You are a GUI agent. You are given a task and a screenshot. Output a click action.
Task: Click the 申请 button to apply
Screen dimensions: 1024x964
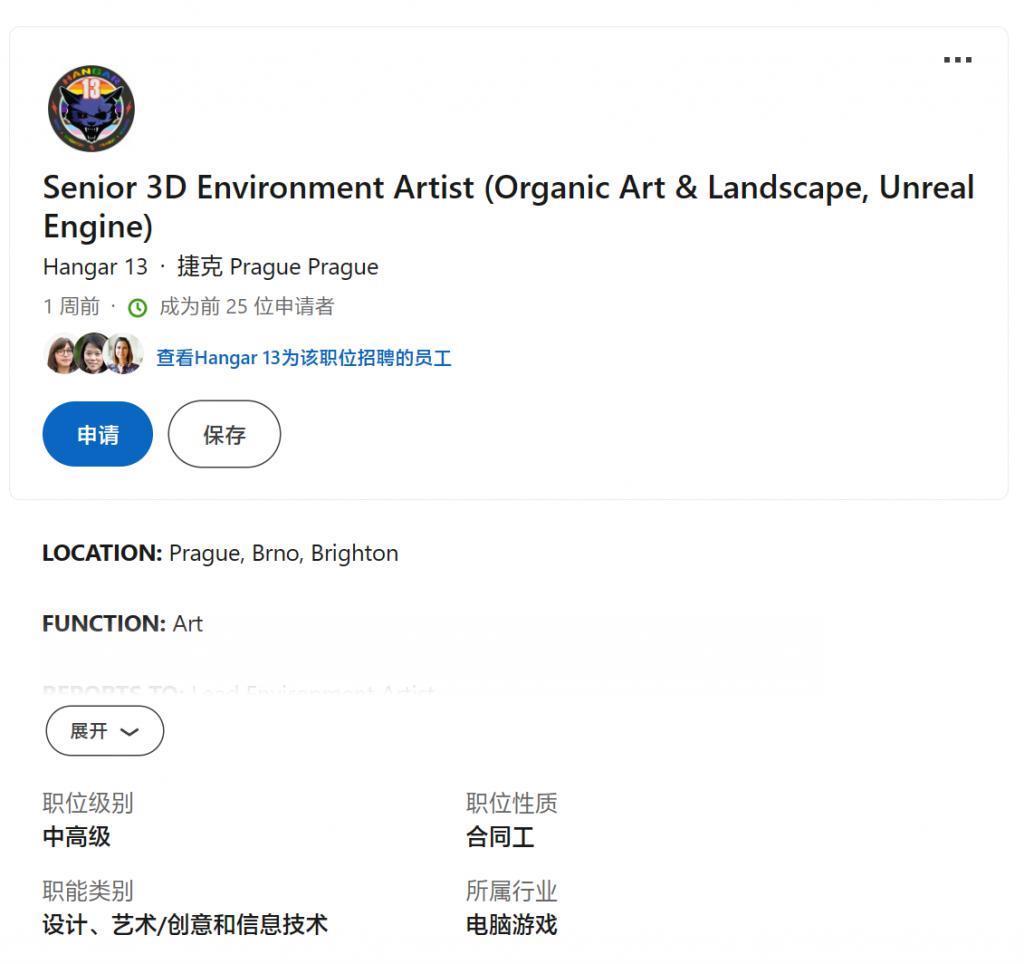(x=97, y=434)
